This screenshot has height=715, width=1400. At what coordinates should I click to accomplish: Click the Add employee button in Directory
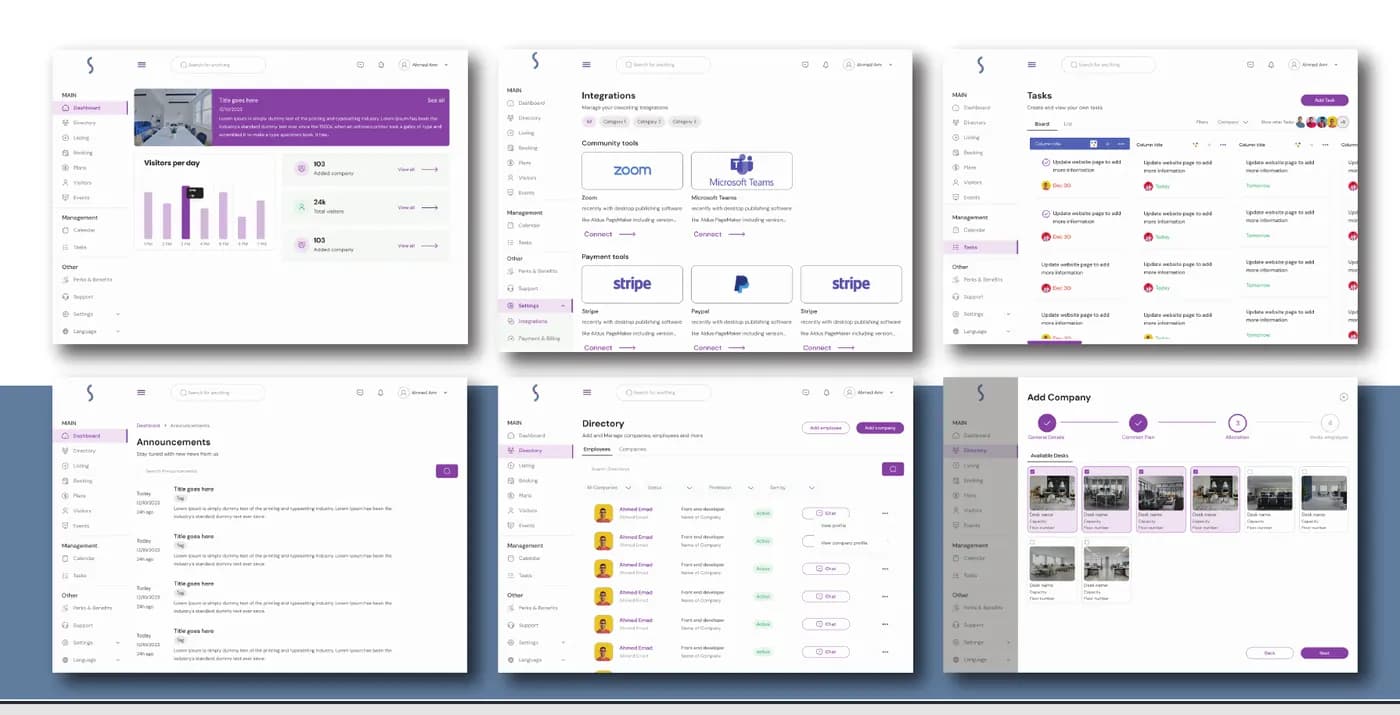(x=825, y=428)
